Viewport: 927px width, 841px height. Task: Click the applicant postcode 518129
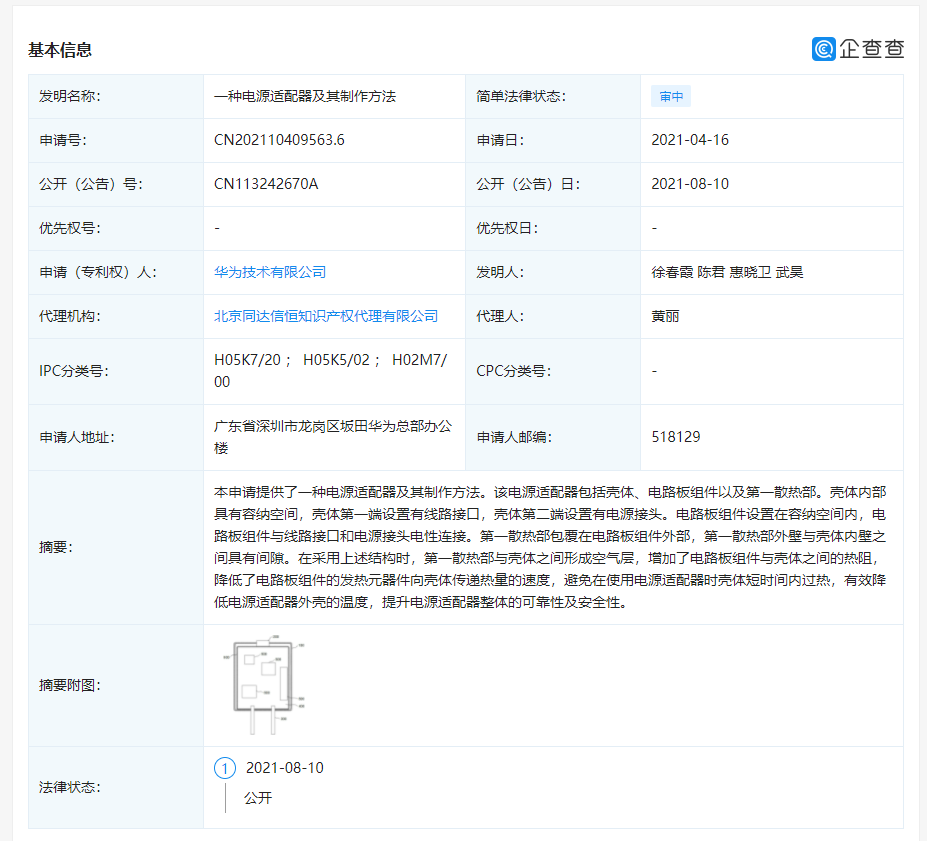[675, 437]
